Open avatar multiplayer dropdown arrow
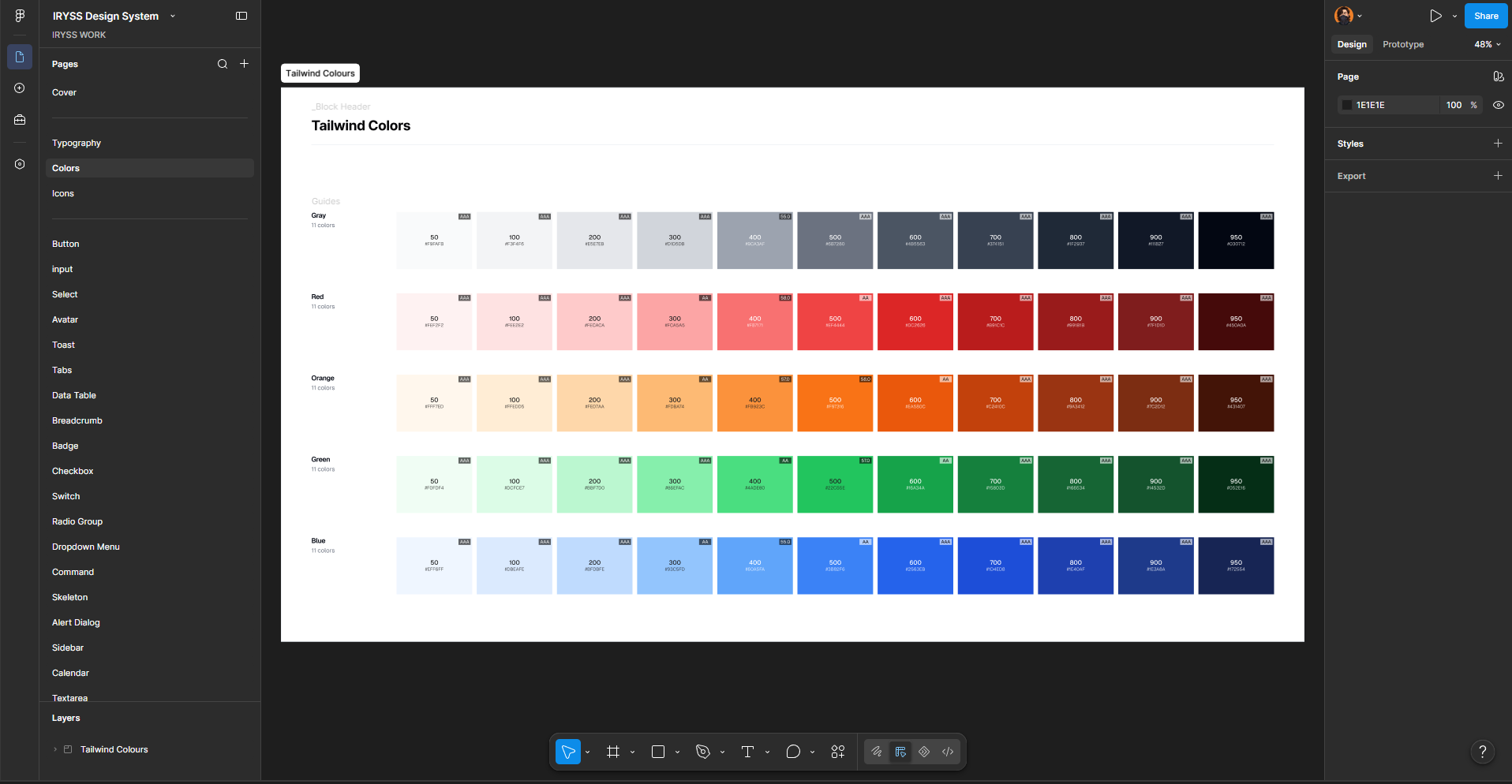 click(1359, 16)
